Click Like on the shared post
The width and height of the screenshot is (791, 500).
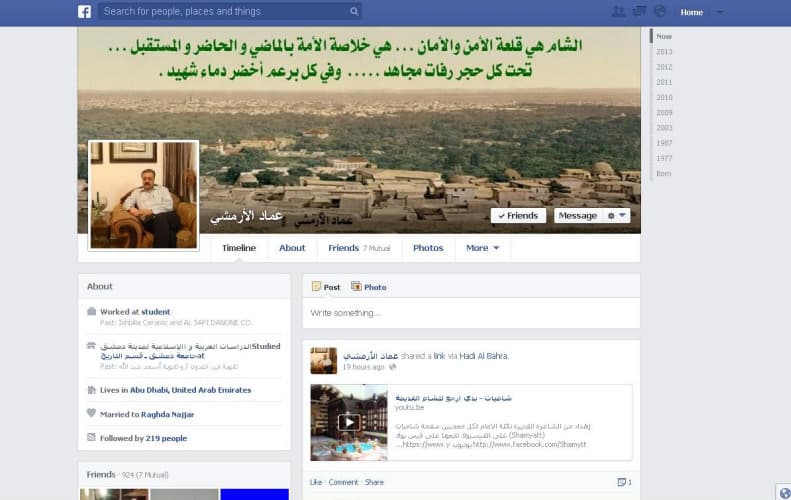click(316, 482)
